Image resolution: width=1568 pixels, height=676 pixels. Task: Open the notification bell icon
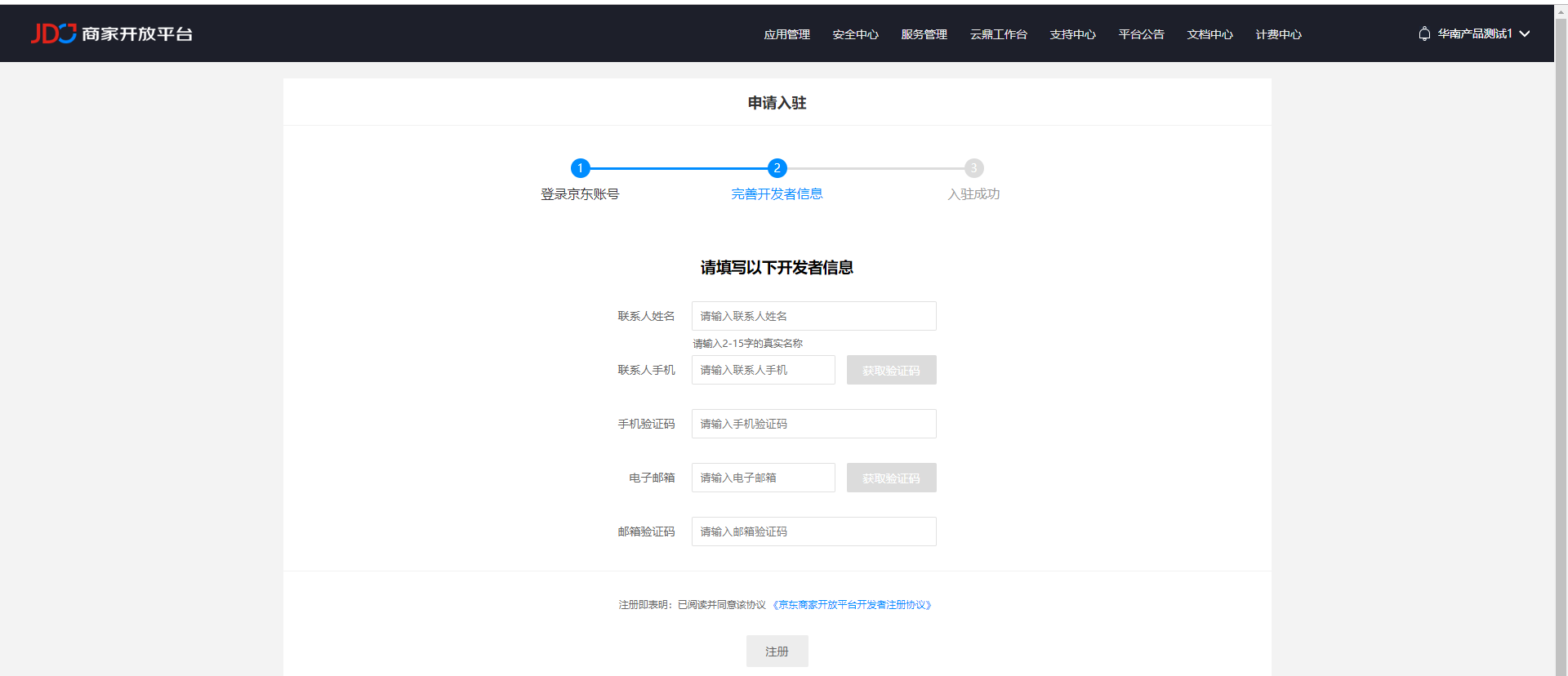[1424, 33]
